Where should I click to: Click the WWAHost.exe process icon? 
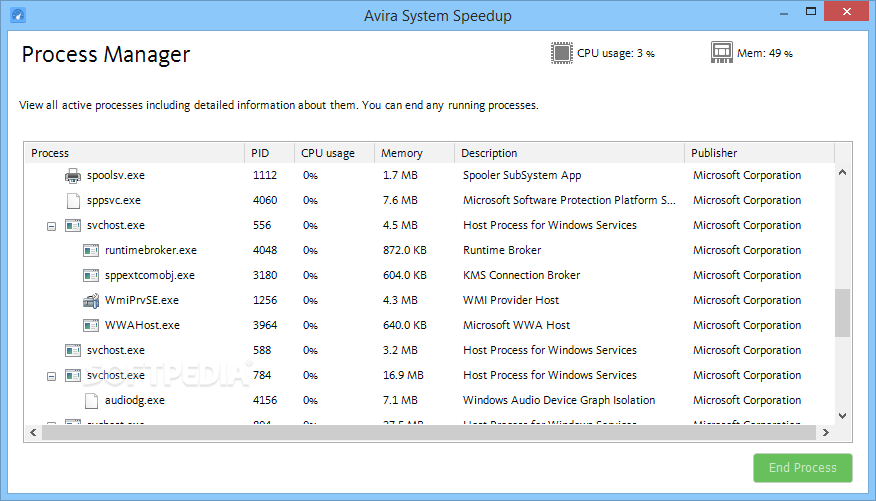pyautogui.click(x=91, y=326)
